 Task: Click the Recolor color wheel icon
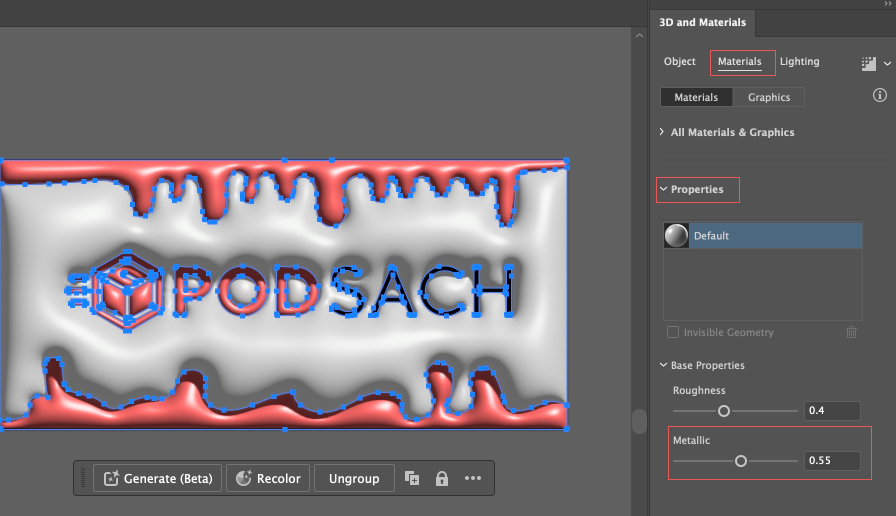click(244, 478)
